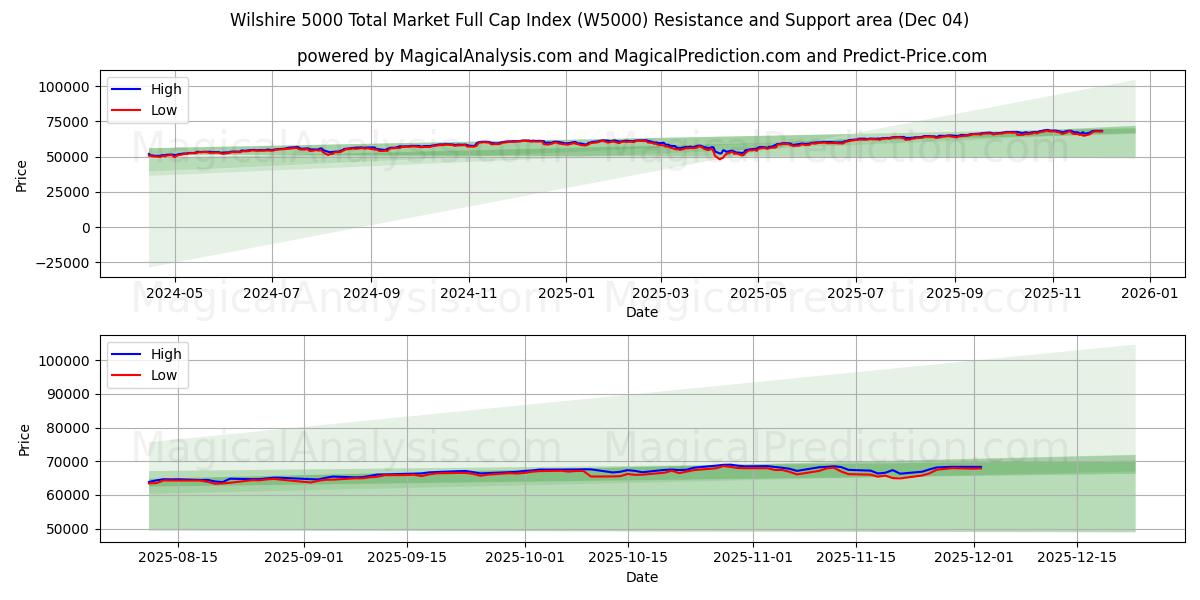Image resolution: width=1200 pixels, height=600 pixels.
Task: Expand the bottom chart legend box
Action: click(x=150, y=364)
